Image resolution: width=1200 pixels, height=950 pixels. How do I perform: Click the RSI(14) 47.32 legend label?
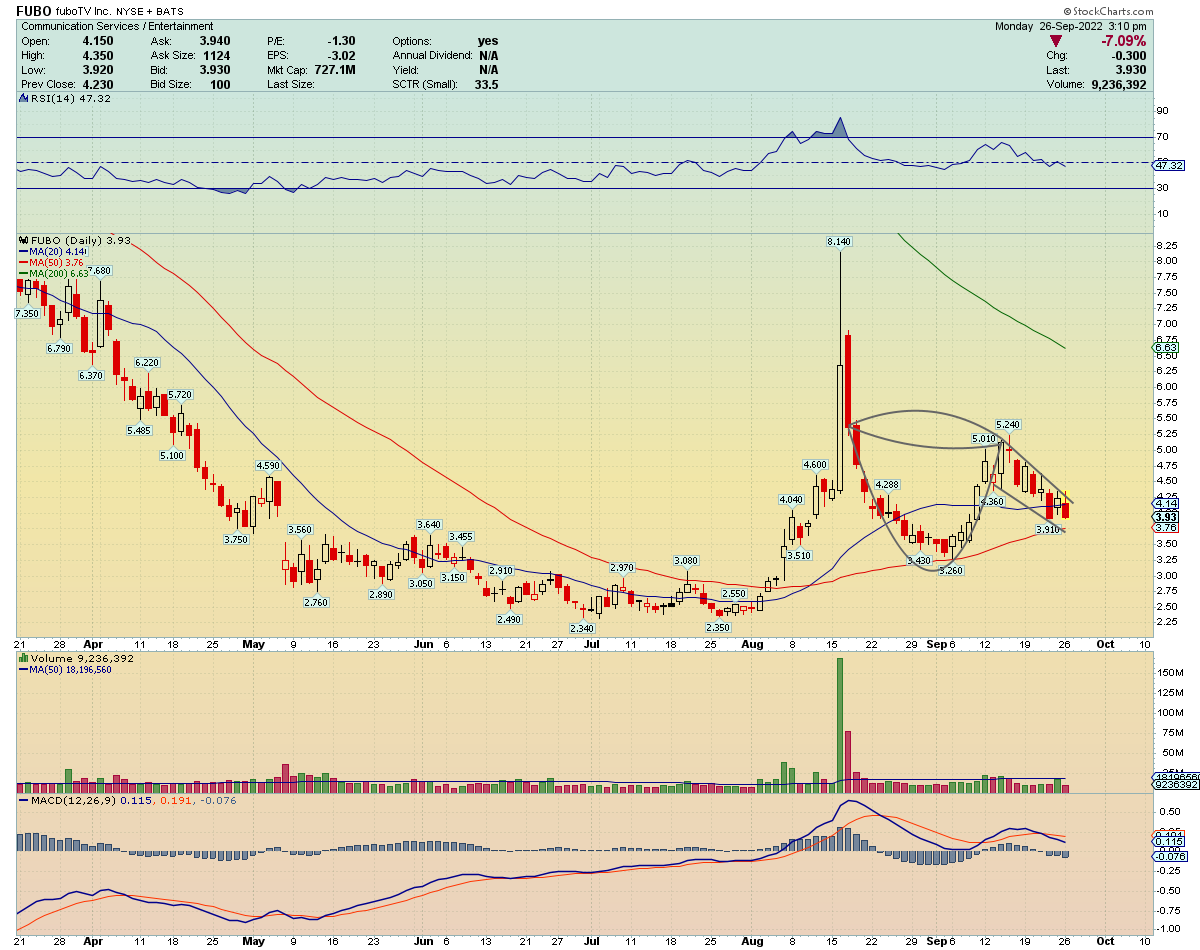tap(72, 99)
